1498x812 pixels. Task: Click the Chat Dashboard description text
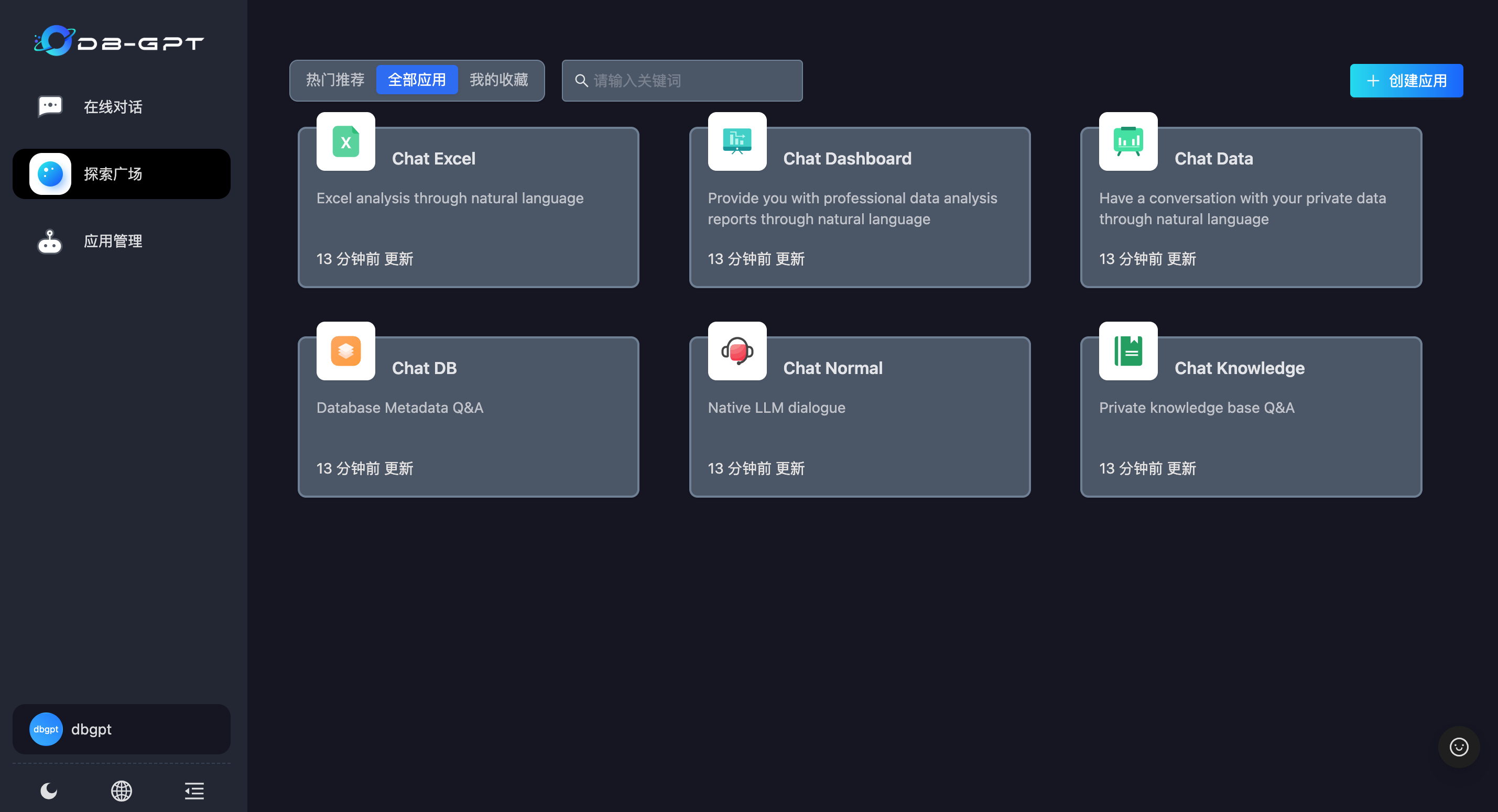coord(852,209)
